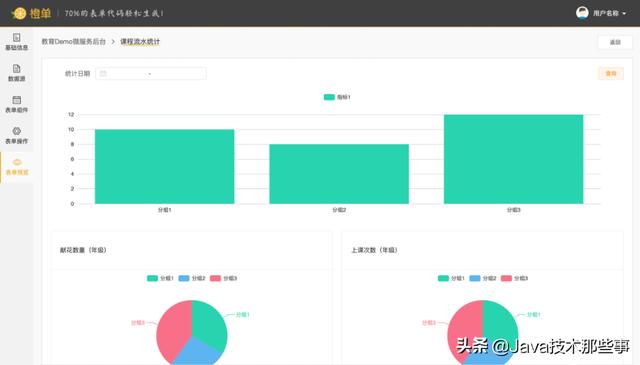The height and width of the screenshot is (365, 640).
Task: Open the 表单操作 sidebar section
Action: pos(16,136)
